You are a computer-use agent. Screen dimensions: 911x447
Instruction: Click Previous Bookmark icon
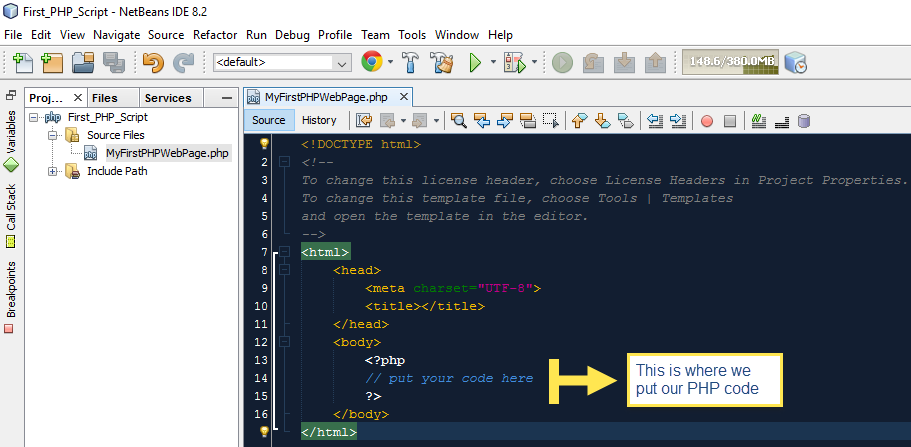tap(580, 121)
